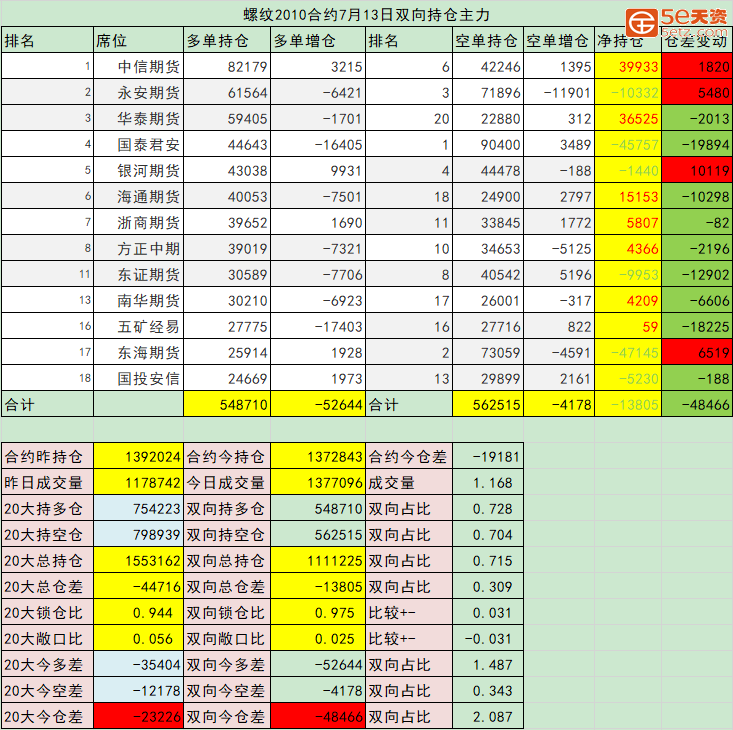Select red change cell 10119
Image resolution: width=733 pixels, height=730 pixels.
697,170
